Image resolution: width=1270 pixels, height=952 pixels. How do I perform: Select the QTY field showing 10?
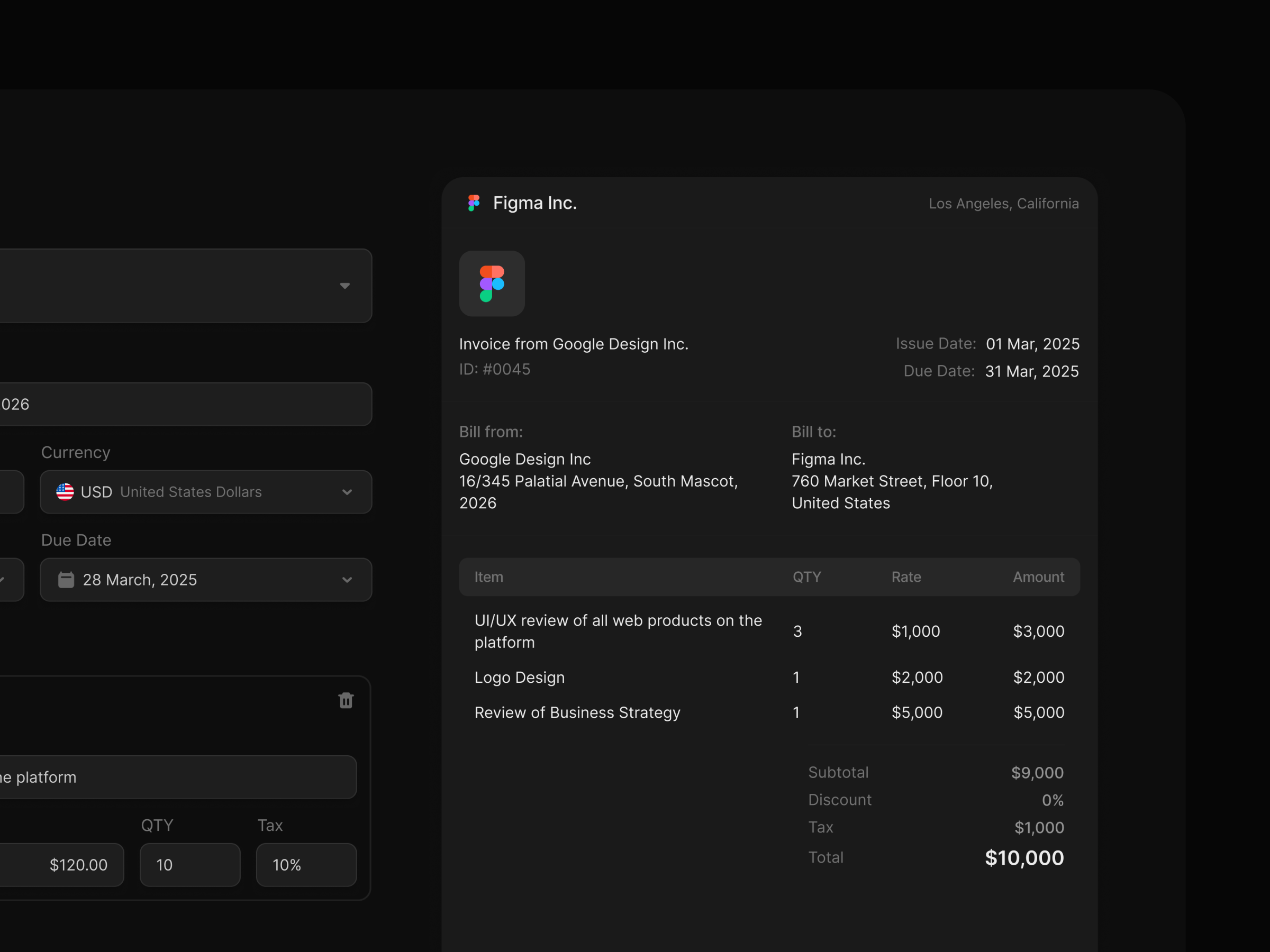pos(189,865)
